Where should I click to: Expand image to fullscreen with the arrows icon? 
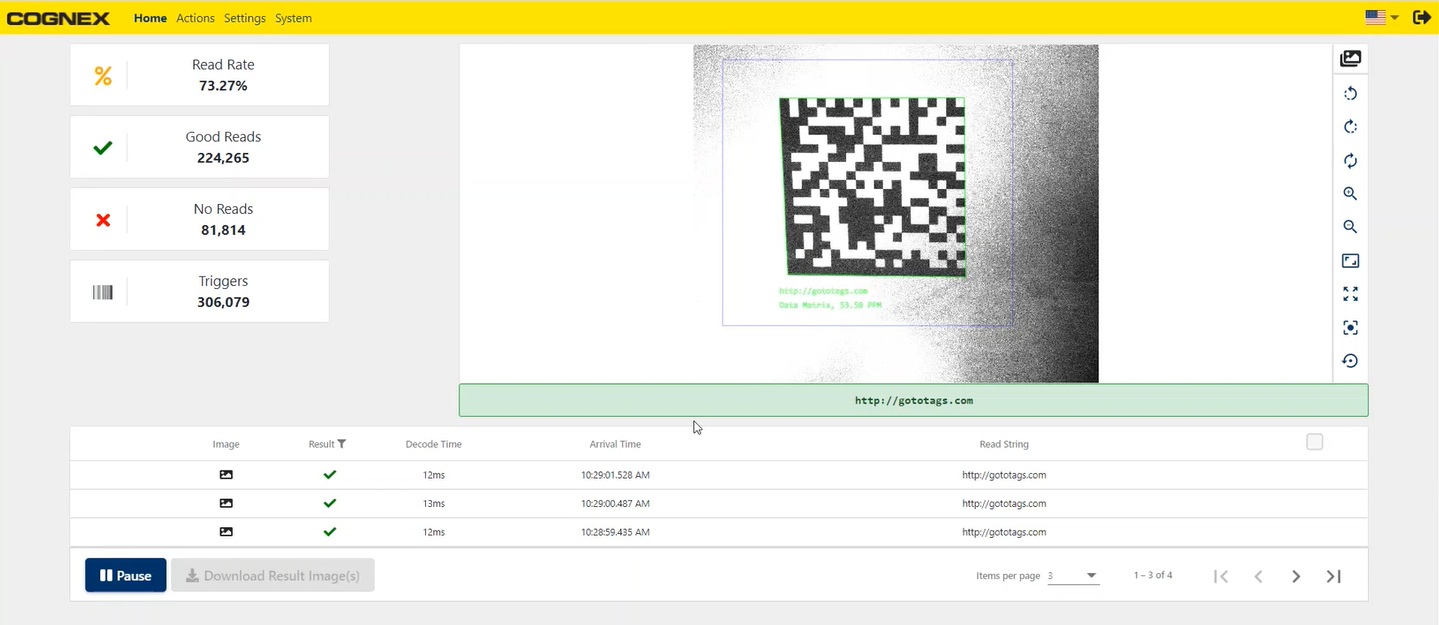point(1350,294)
